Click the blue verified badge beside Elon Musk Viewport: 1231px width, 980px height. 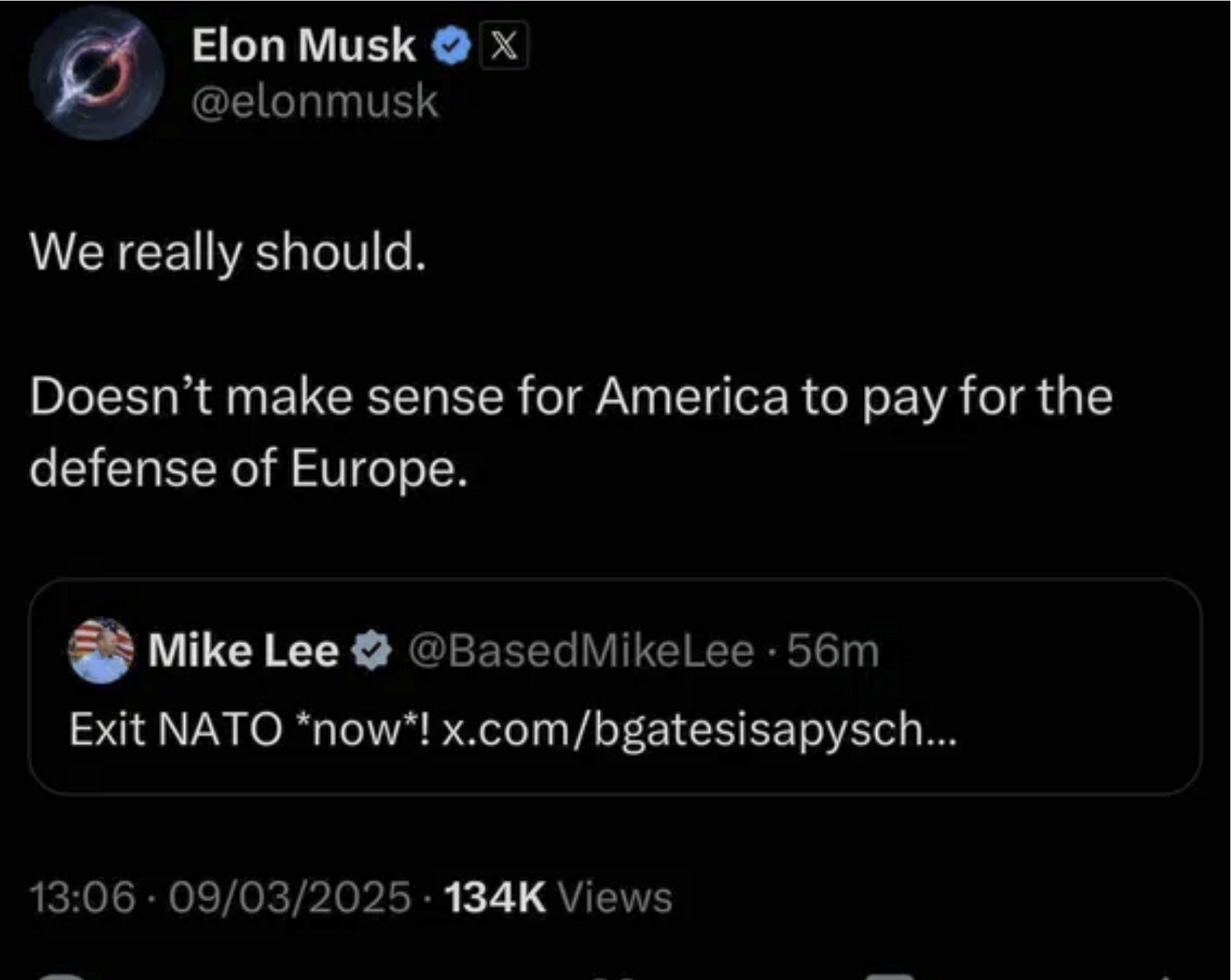451,46
